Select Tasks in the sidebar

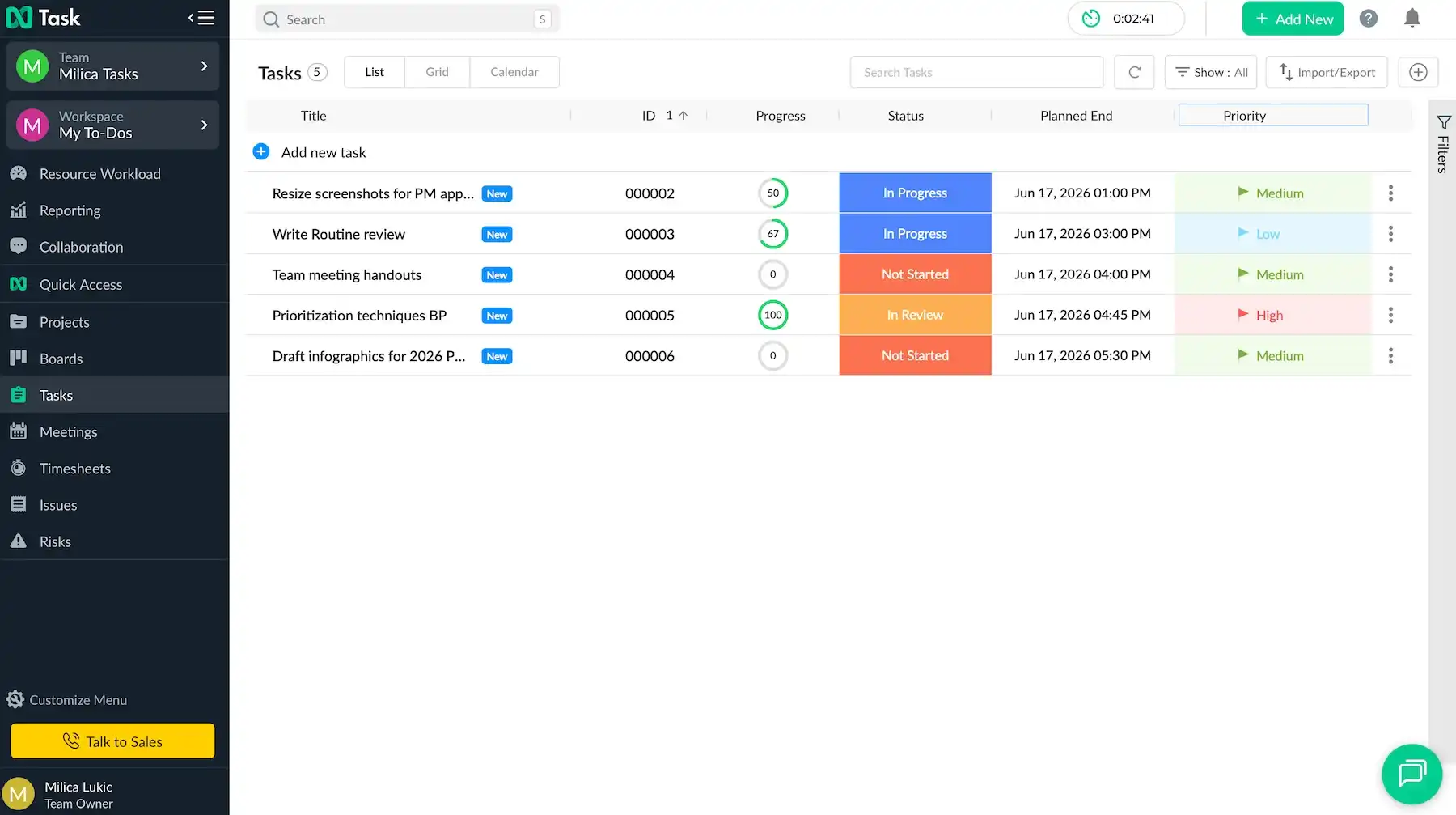point(114,395)
